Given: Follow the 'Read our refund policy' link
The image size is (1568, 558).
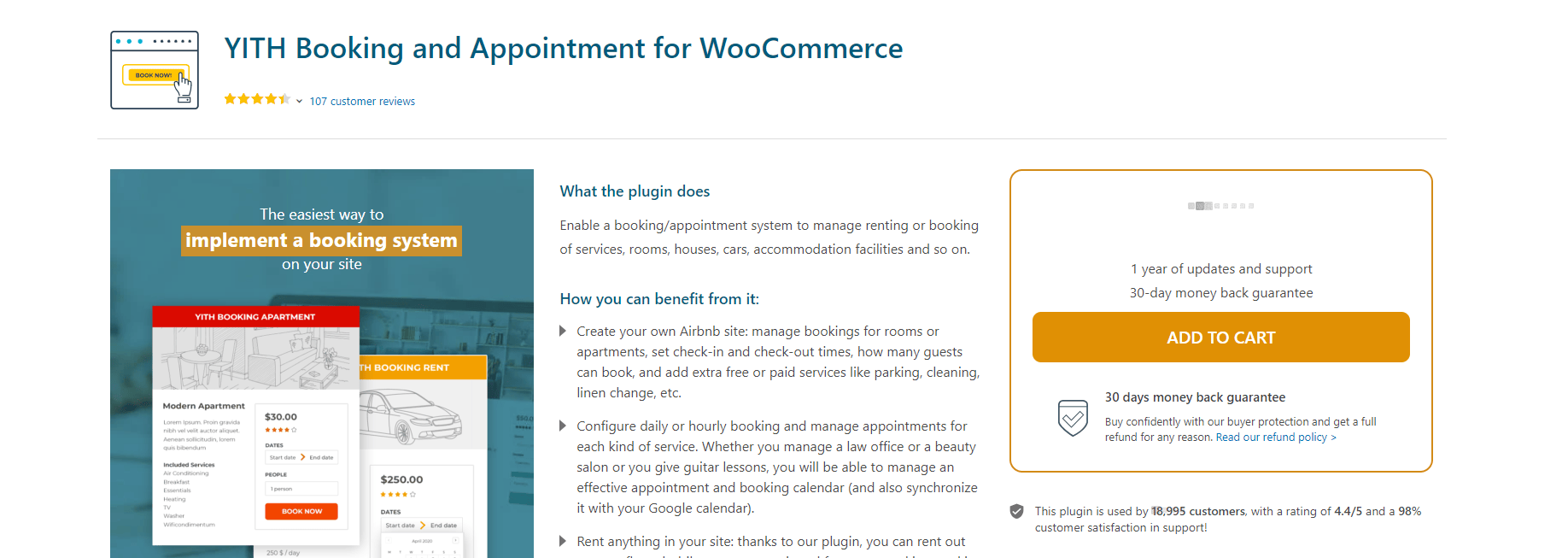Looking at the screenshot, I should [1272, 437].
